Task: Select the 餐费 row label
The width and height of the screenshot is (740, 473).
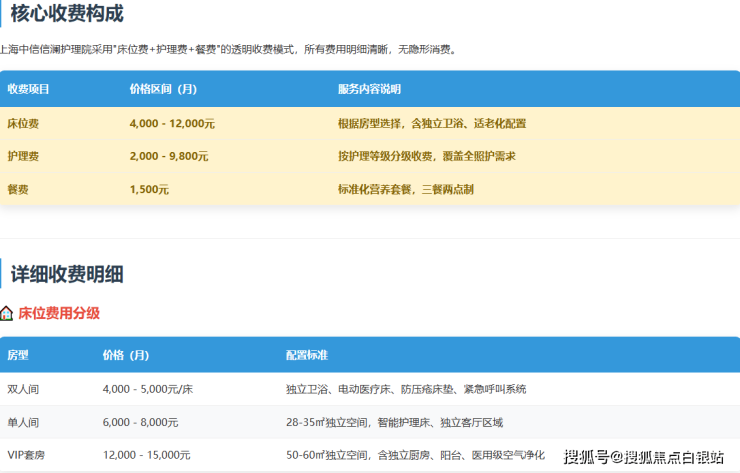Action: 18,189
